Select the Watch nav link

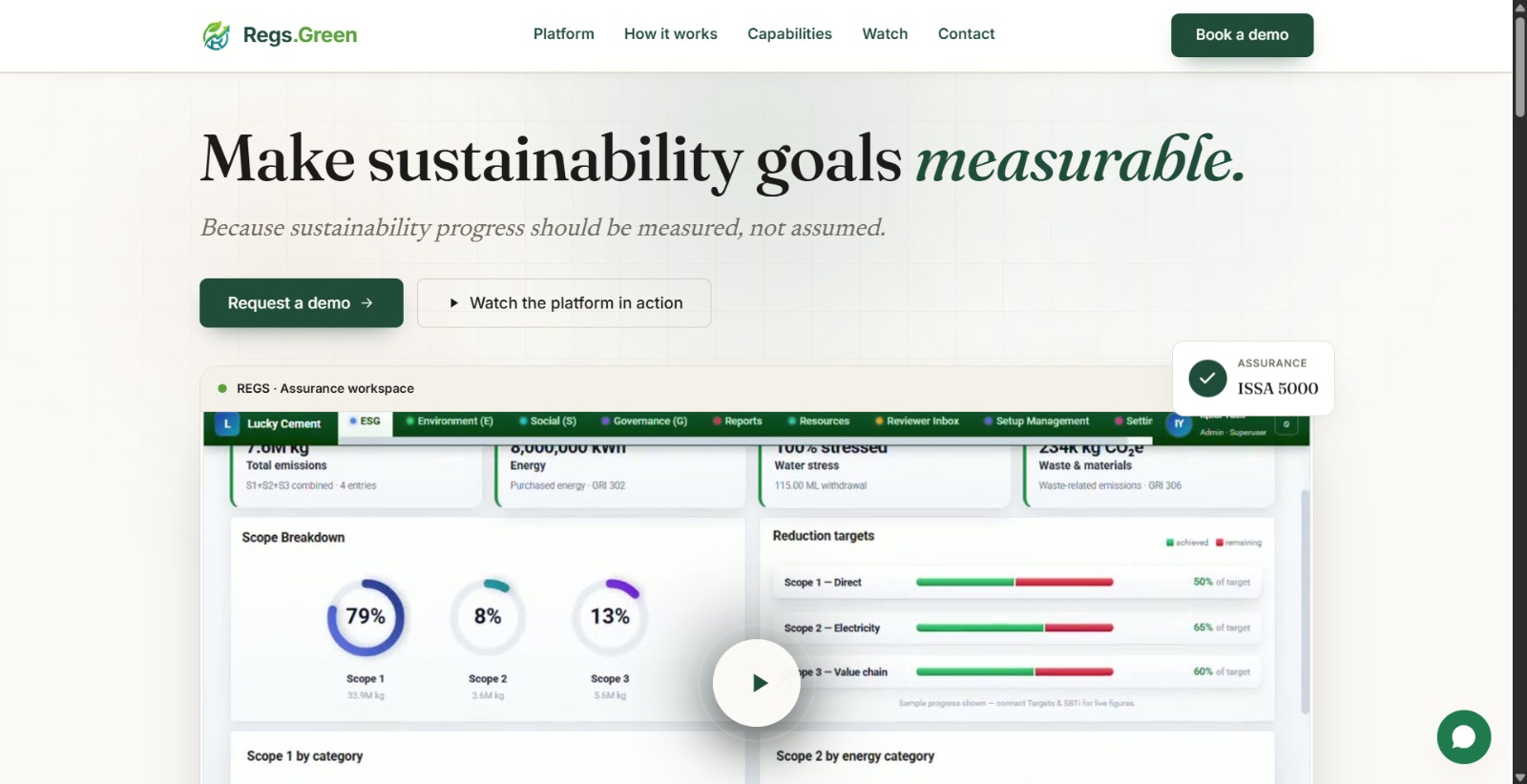click(885, 34)
